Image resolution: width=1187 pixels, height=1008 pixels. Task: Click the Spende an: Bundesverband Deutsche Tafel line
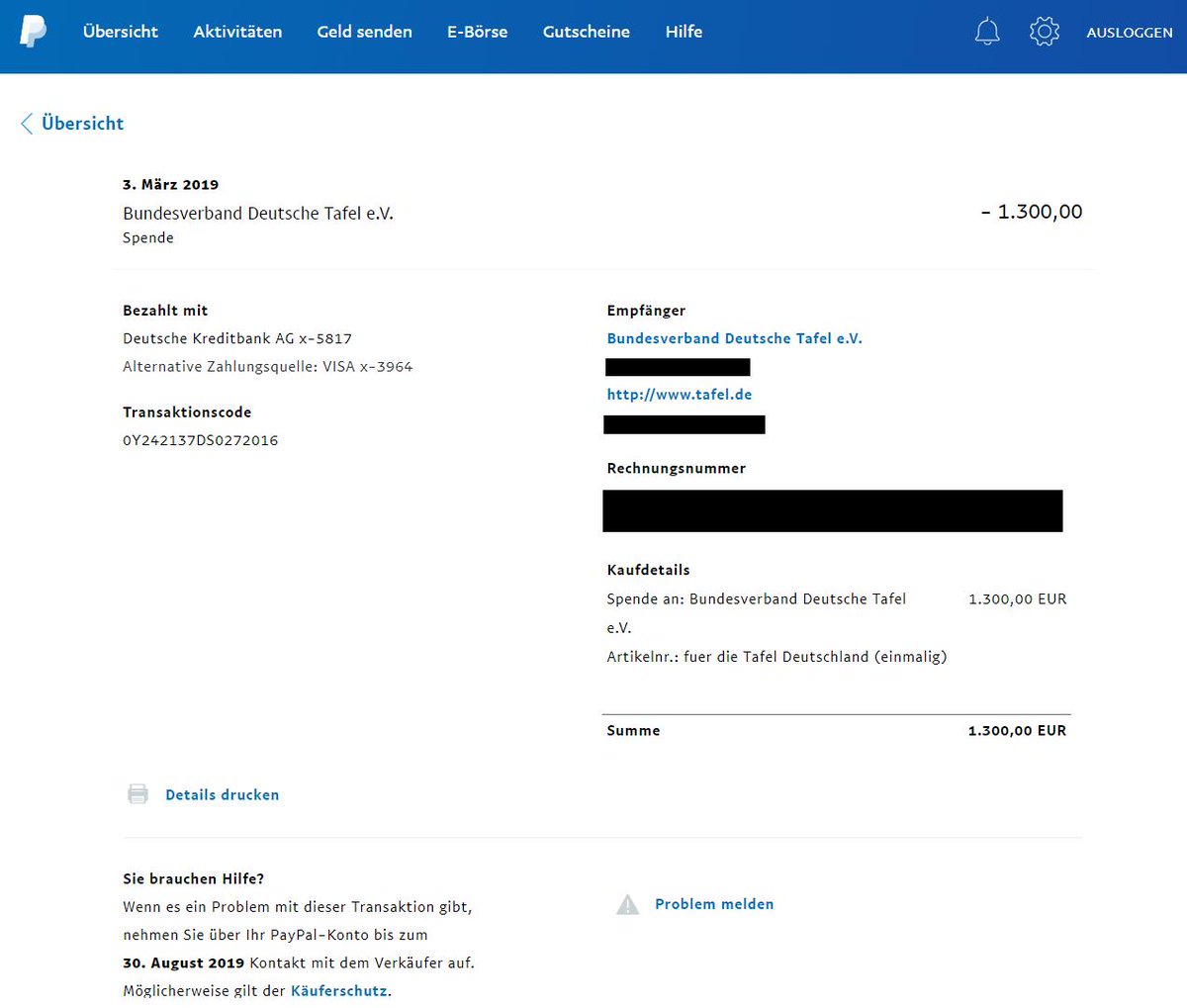coord(757,612)
